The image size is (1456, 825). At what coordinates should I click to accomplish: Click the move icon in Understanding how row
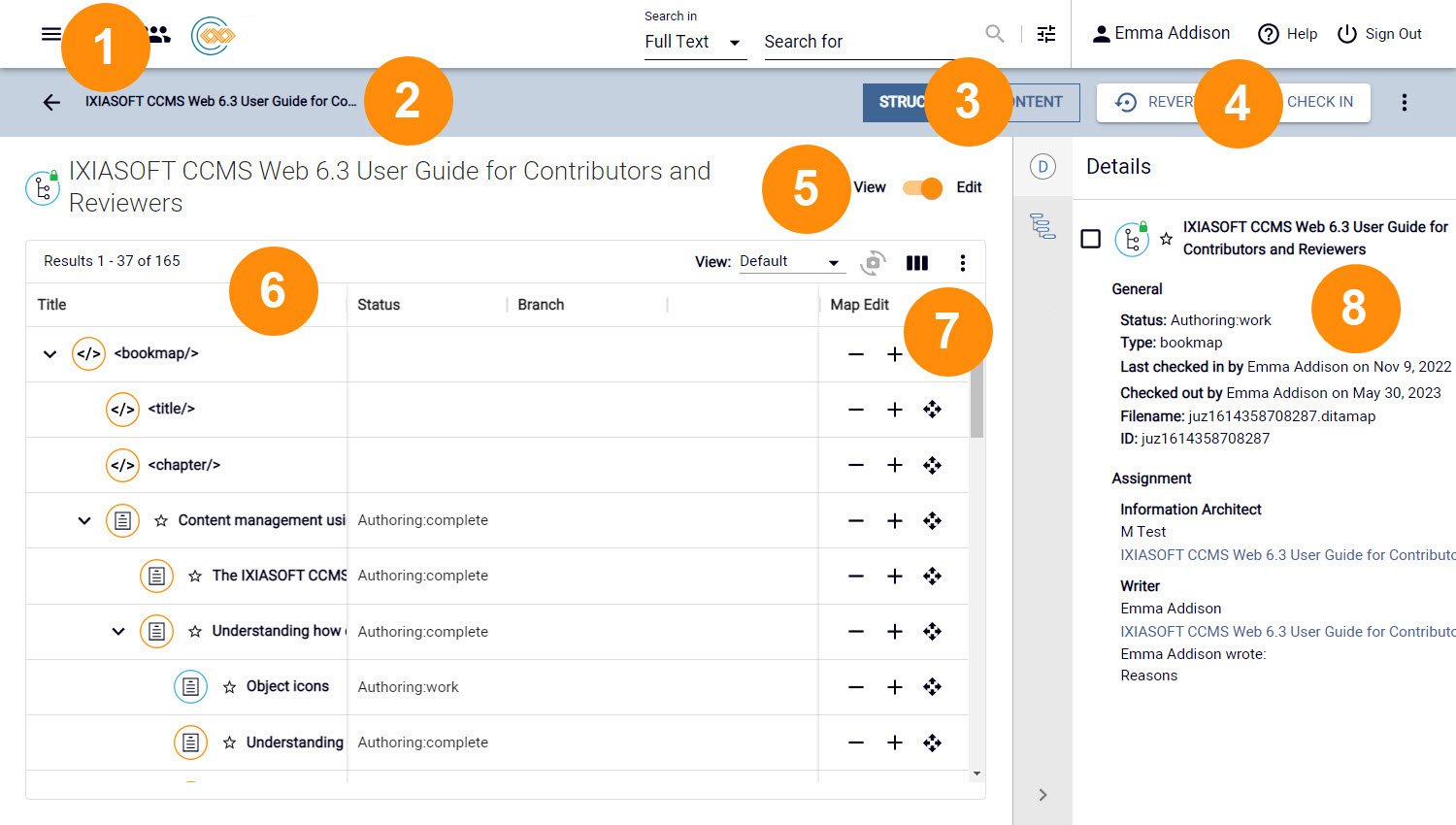point(933,632)
